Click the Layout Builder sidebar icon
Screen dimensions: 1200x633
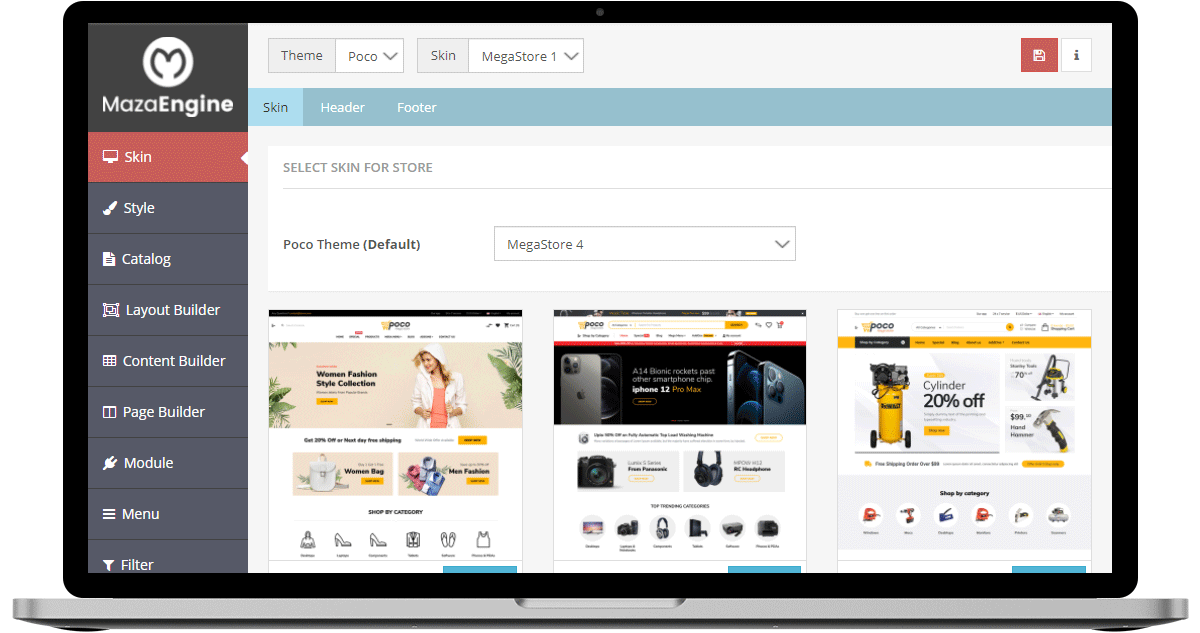[x=111, y=310]
